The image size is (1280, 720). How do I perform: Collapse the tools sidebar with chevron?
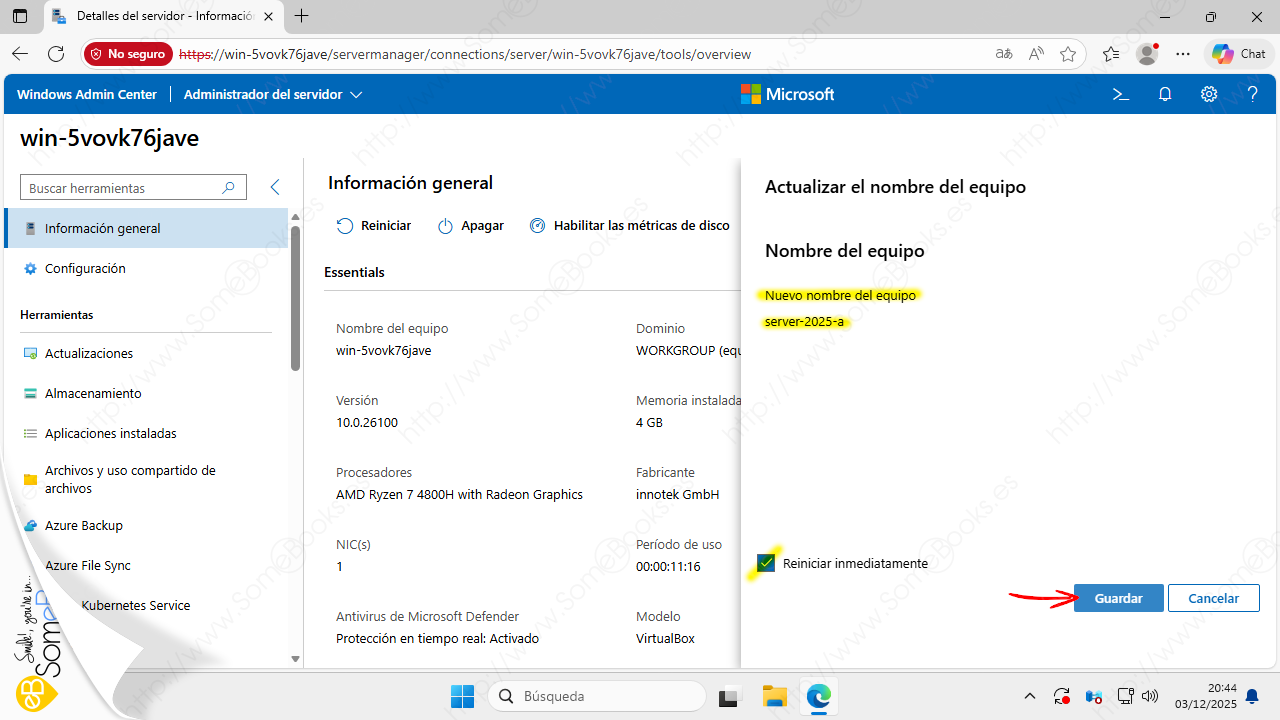click(x=275, y=187)
